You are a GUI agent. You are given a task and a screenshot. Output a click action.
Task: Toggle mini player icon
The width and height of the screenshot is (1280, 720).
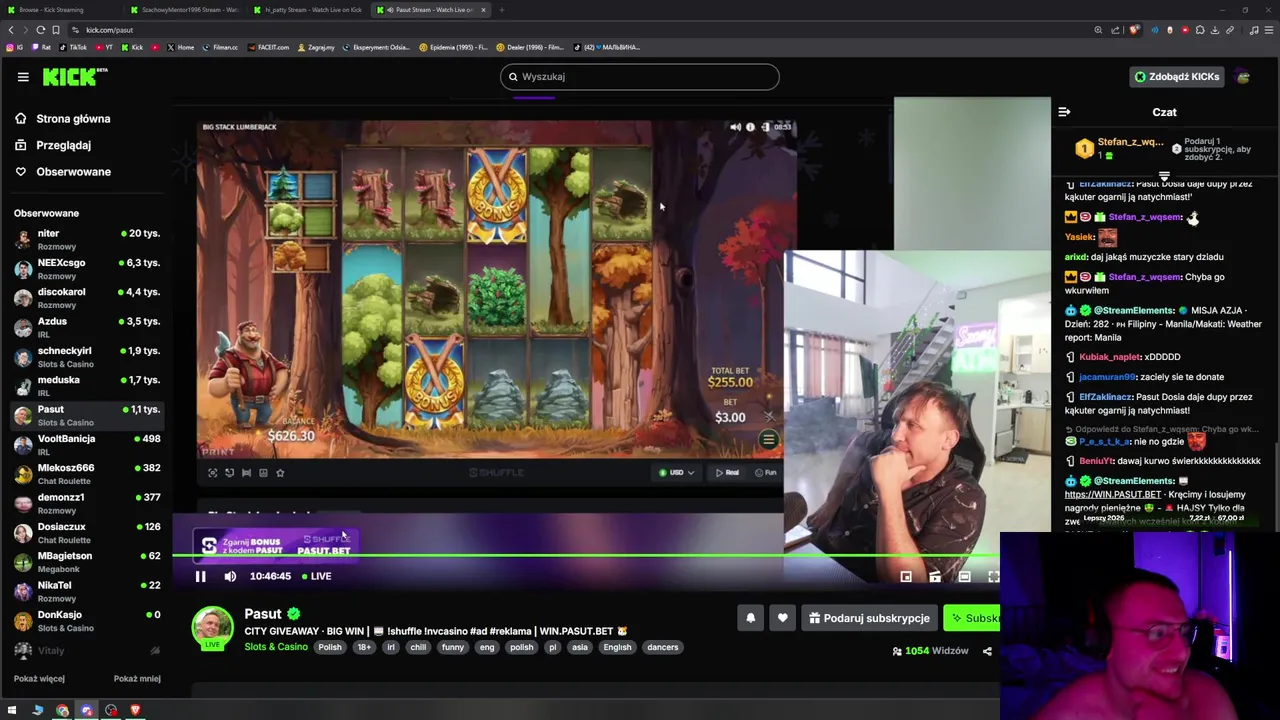906,576
